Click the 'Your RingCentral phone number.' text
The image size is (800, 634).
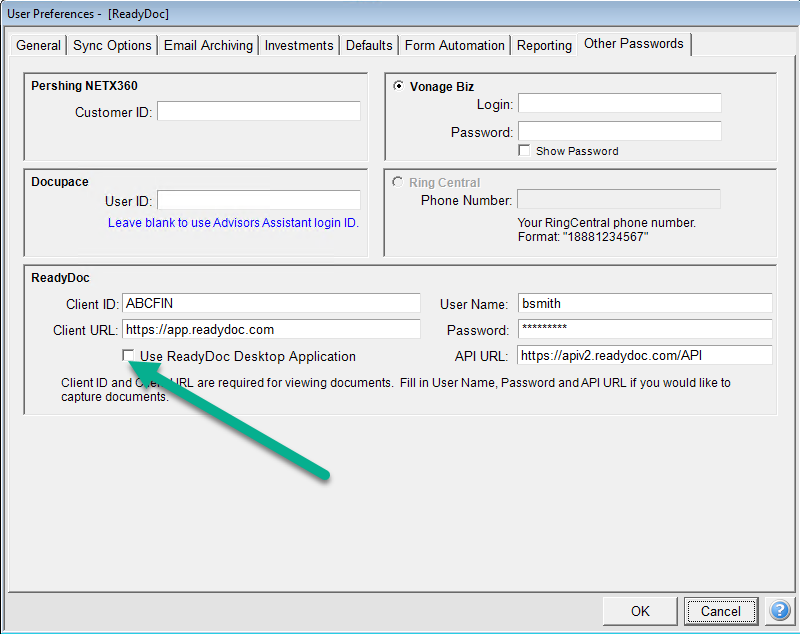click(x=607, y=223)
